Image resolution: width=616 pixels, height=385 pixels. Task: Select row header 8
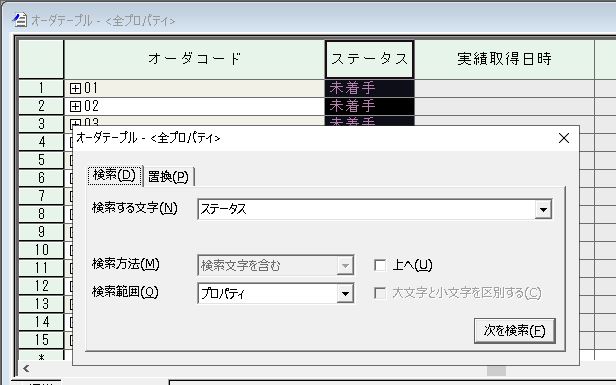click(x=41, y=214)
